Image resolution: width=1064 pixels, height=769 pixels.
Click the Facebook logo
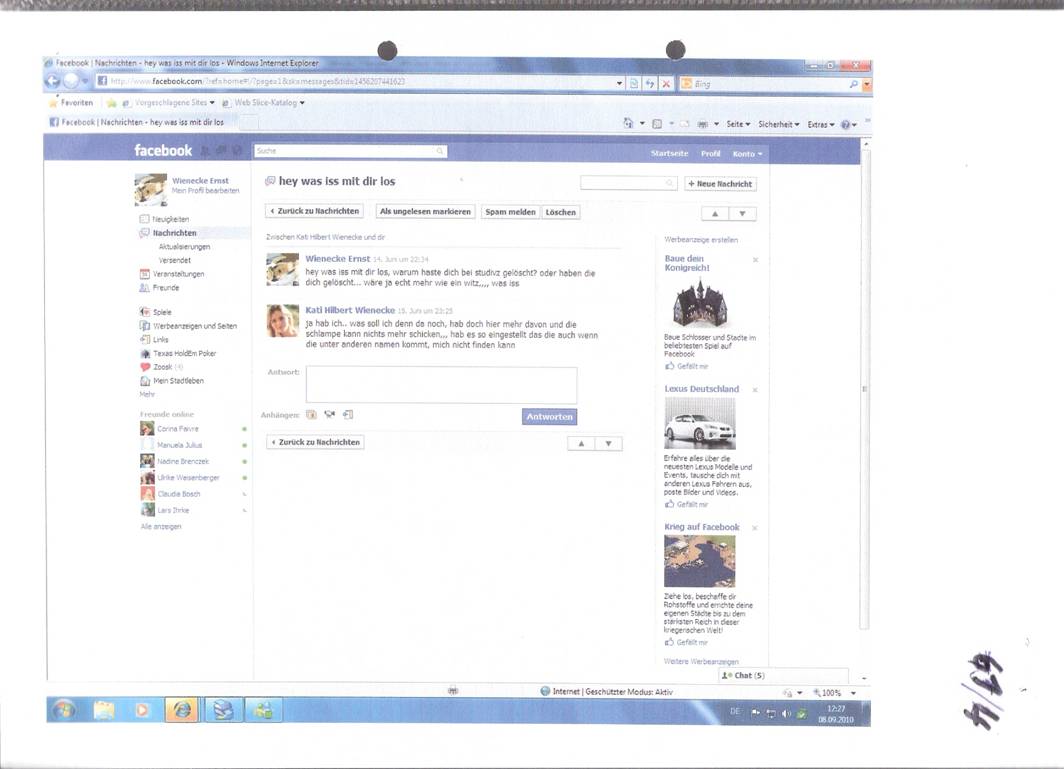[x=163, y=151]
